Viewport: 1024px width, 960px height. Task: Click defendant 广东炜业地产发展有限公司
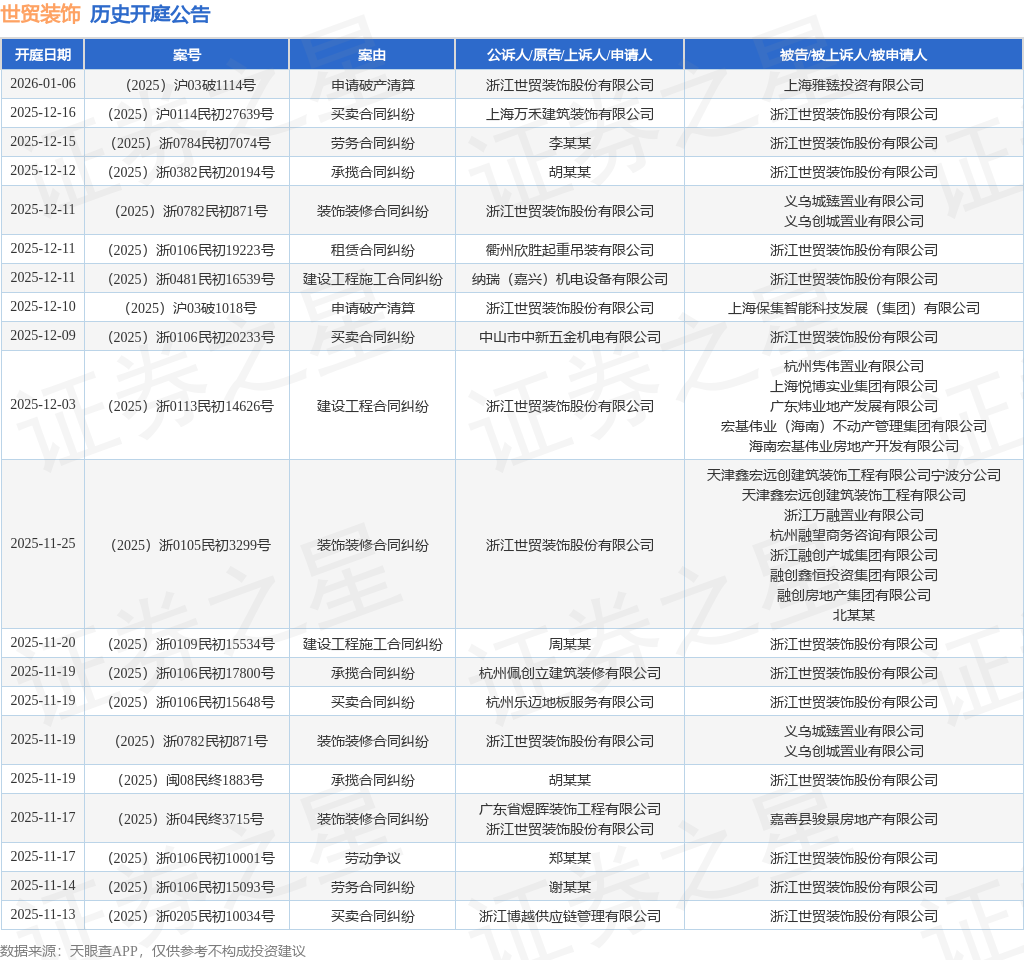click(x=854, y=406)
